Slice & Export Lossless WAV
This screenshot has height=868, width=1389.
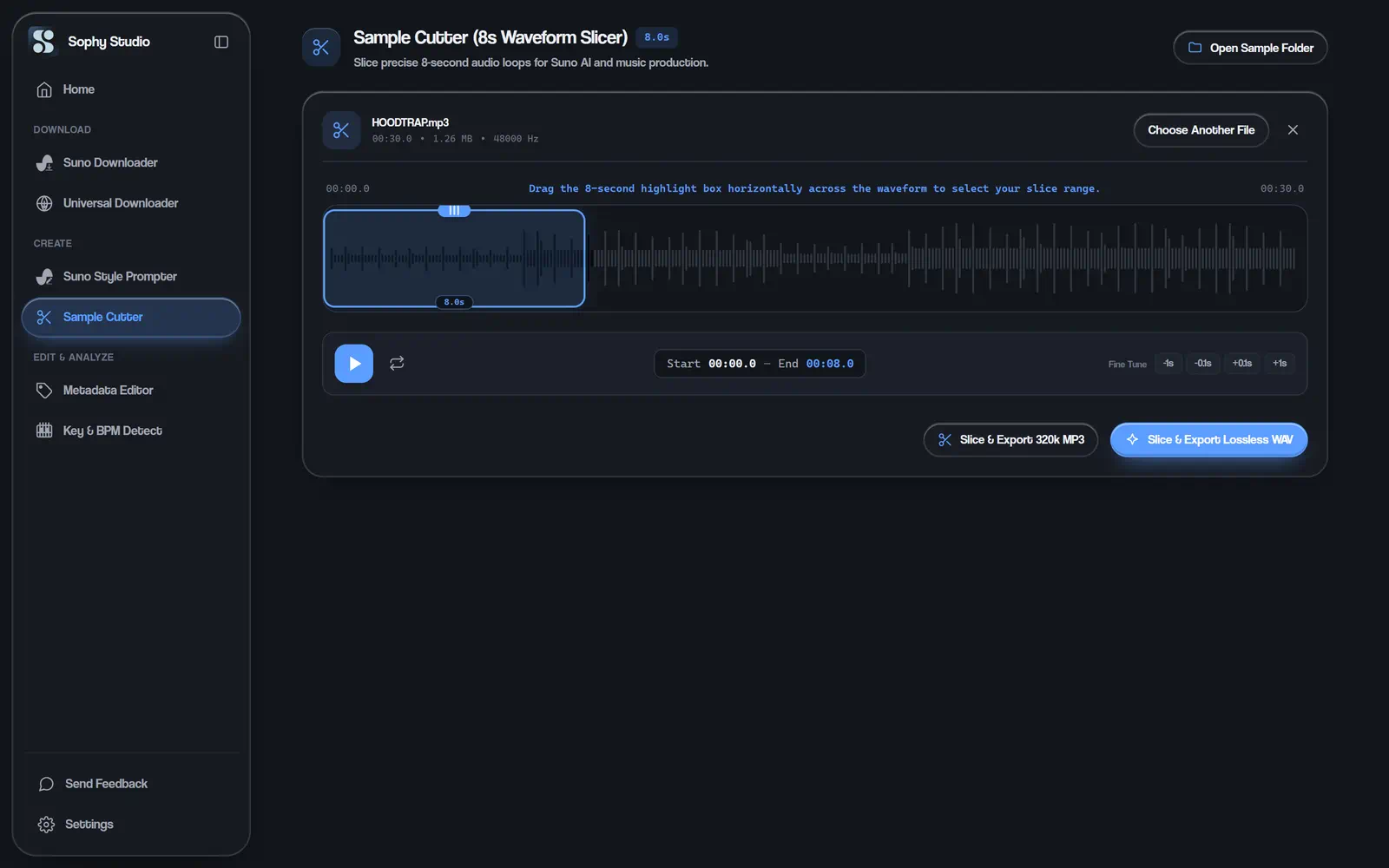(1209, 440)
